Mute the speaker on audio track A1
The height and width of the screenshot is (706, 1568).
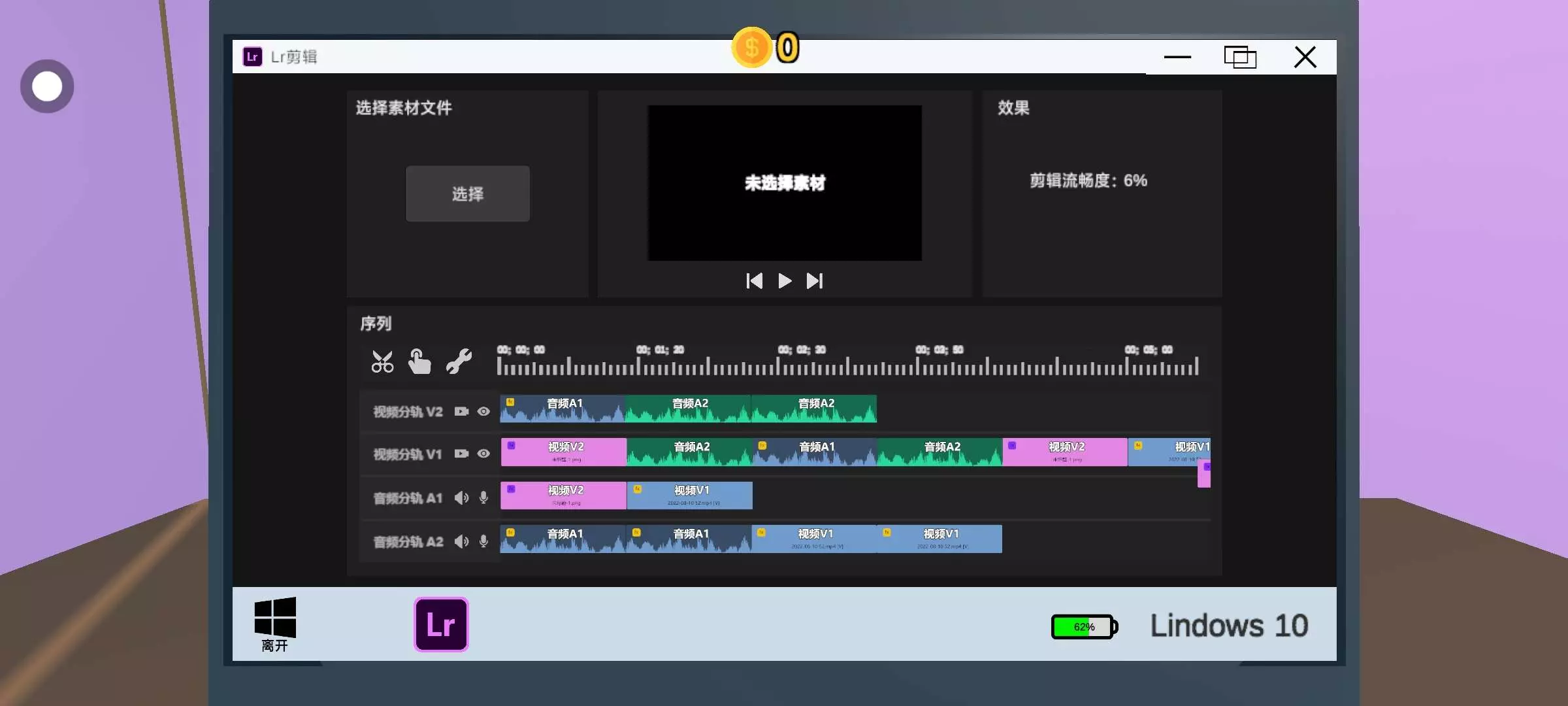pyautogui.click(x=462, y=498)
